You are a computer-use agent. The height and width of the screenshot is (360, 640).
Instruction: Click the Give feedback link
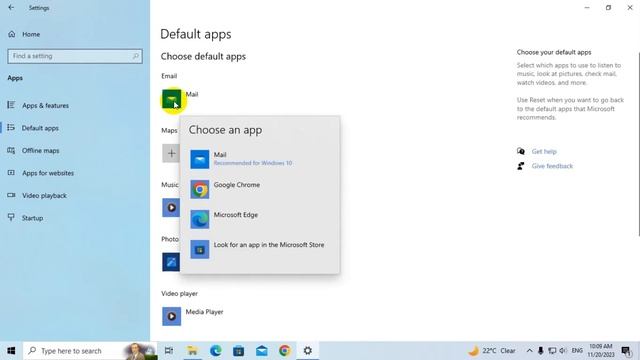(x=552, y=166)
